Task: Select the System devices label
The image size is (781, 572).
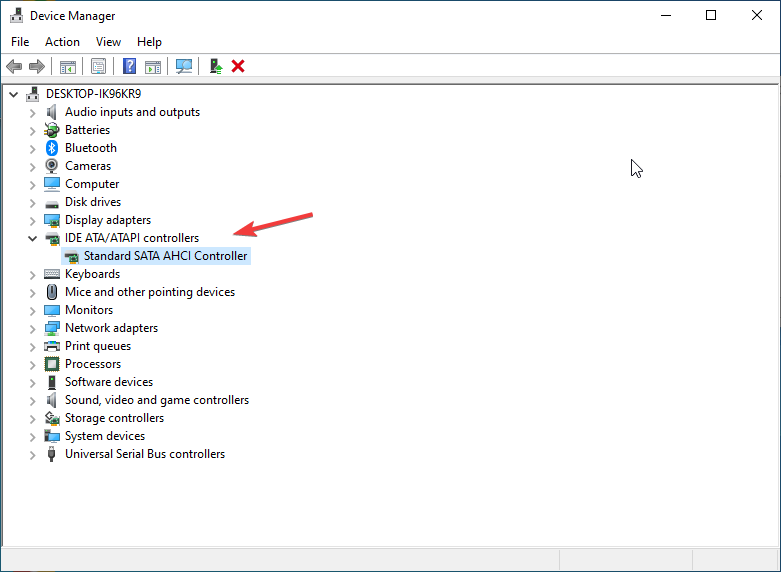Action: pyautogui.click(x=105, y=436)
